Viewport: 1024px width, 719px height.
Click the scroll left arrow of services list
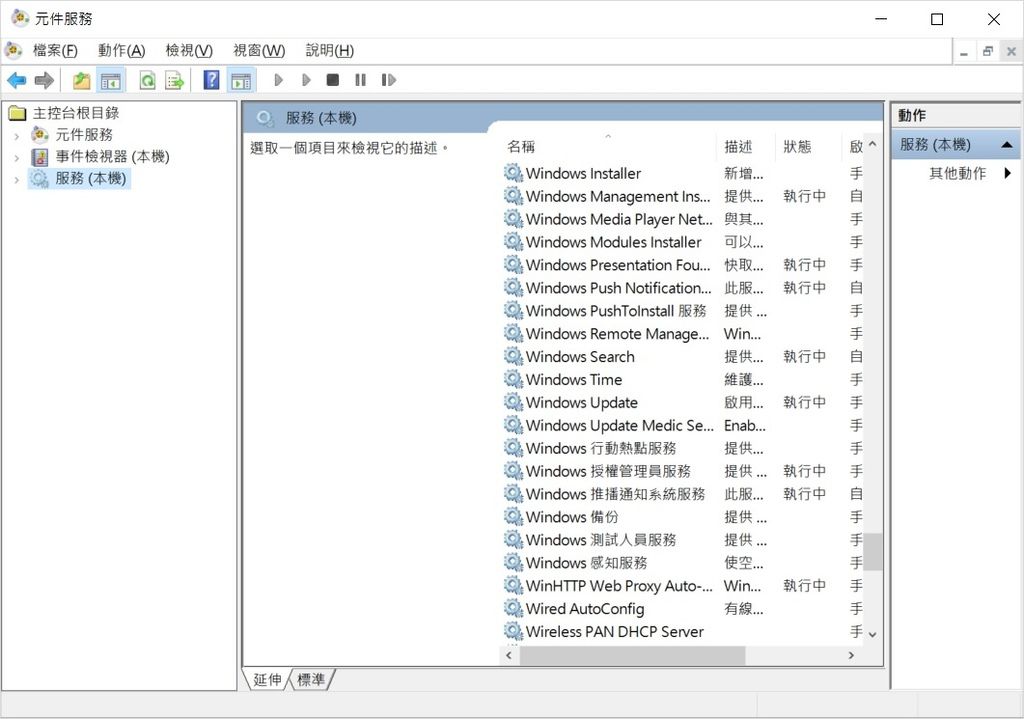509,656
